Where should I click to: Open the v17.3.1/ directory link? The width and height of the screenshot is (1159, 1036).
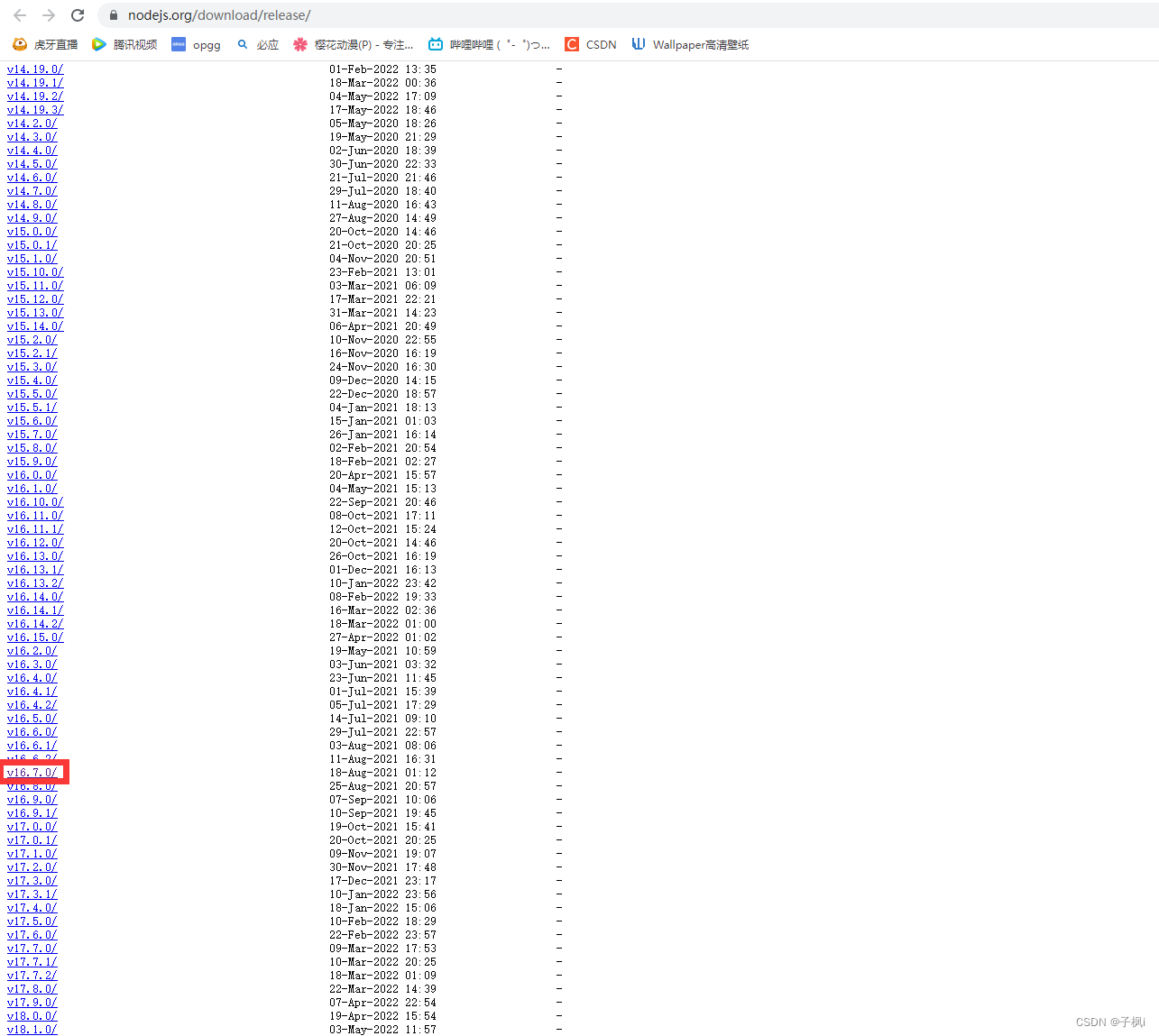coord(32,894)
